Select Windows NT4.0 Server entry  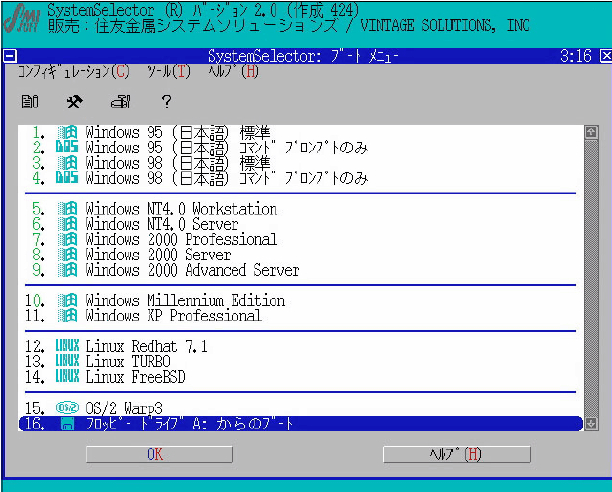[x=301, y=224]
